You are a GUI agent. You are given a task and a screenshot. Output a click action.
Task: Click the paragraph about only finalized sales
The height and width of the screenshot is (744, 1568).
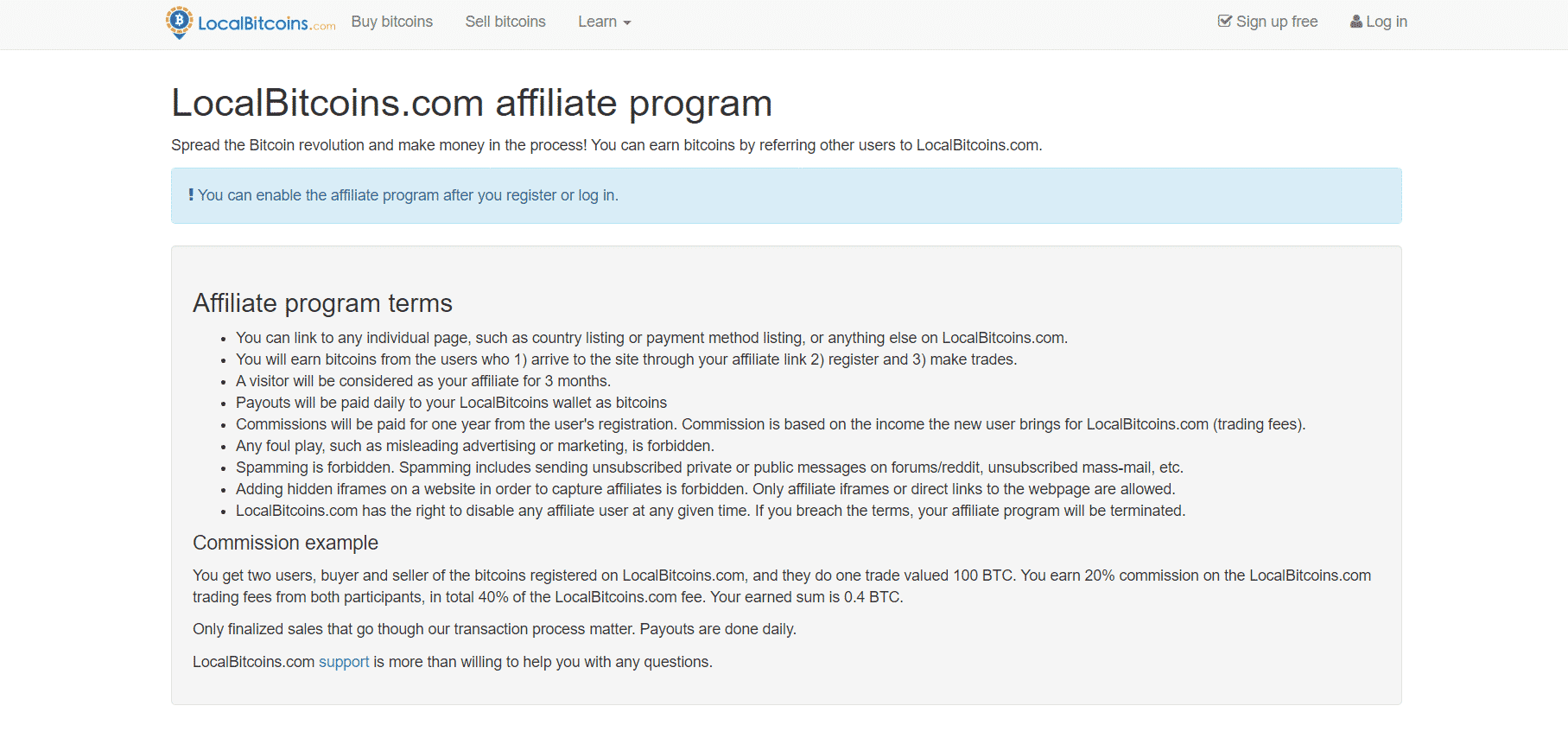click(494, 629)
